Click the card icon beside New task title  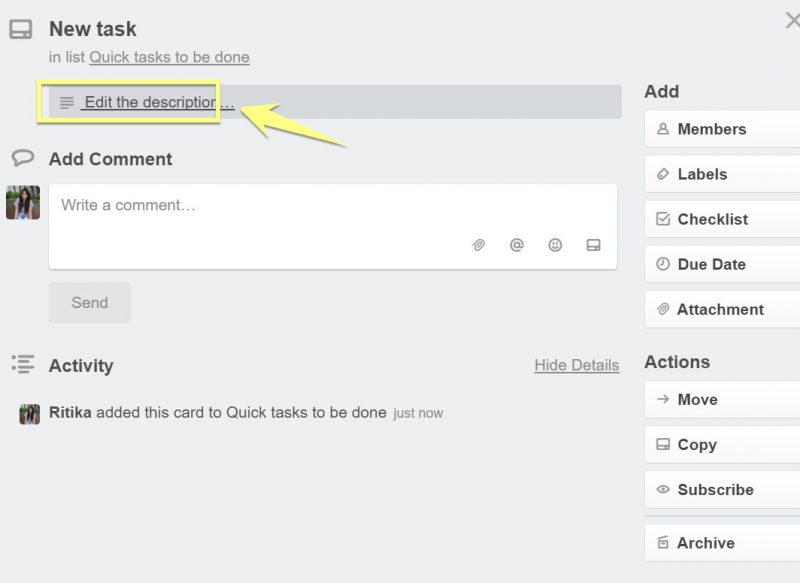coord(21,29)
